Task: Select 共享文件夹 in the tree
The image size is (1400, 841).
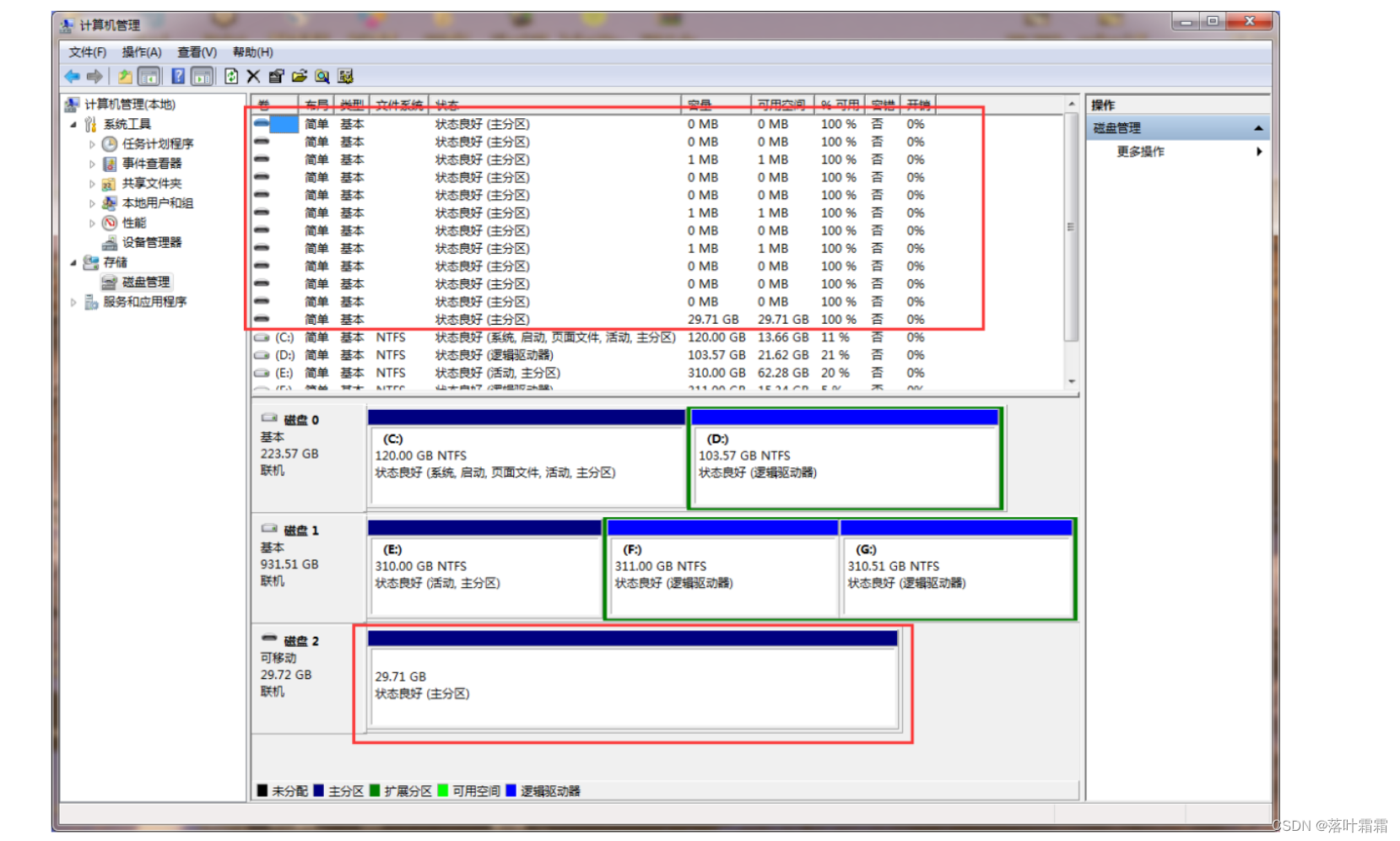Action: coord(152,183)
